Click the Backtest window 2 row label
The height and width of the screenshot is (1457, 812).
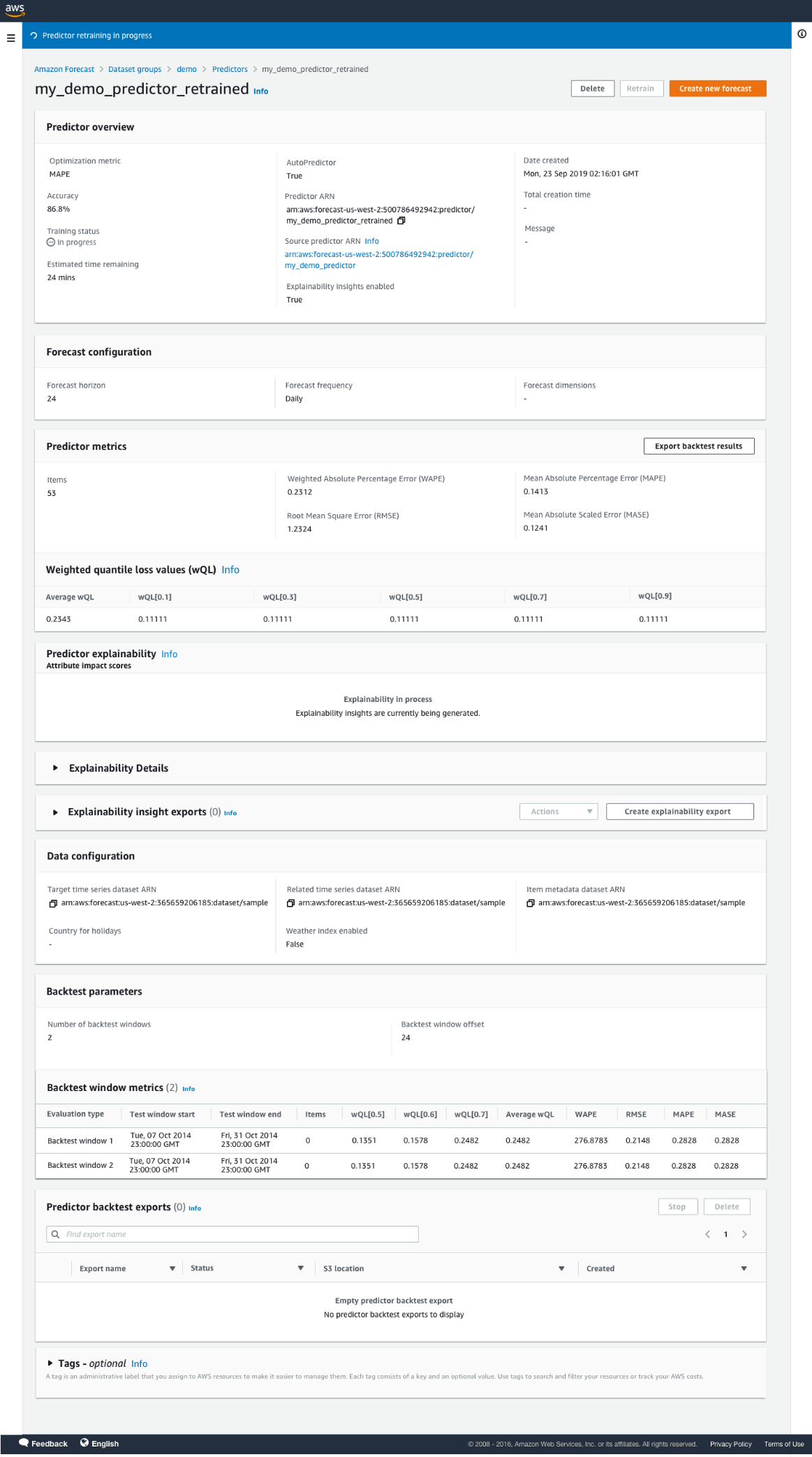(x=80, y=1166)
